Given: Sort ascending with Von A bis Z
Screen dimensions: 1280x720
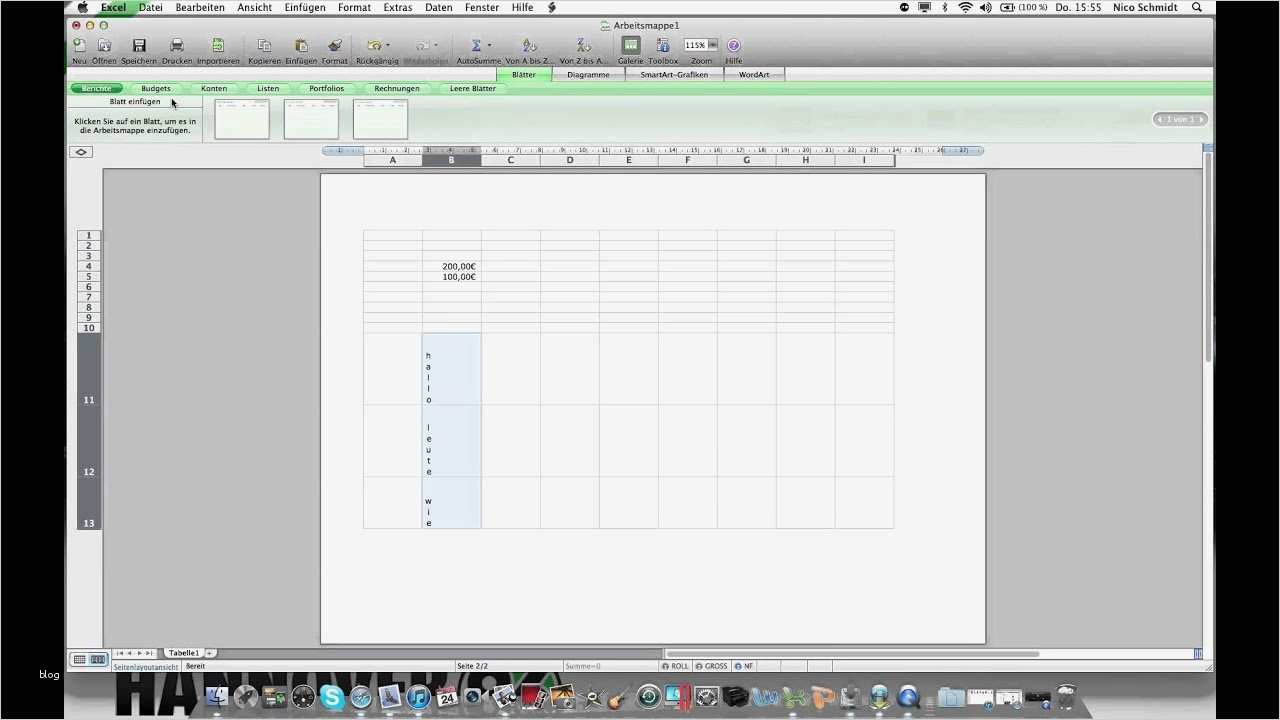Looking at the screenshot, I should coord(530,45).
